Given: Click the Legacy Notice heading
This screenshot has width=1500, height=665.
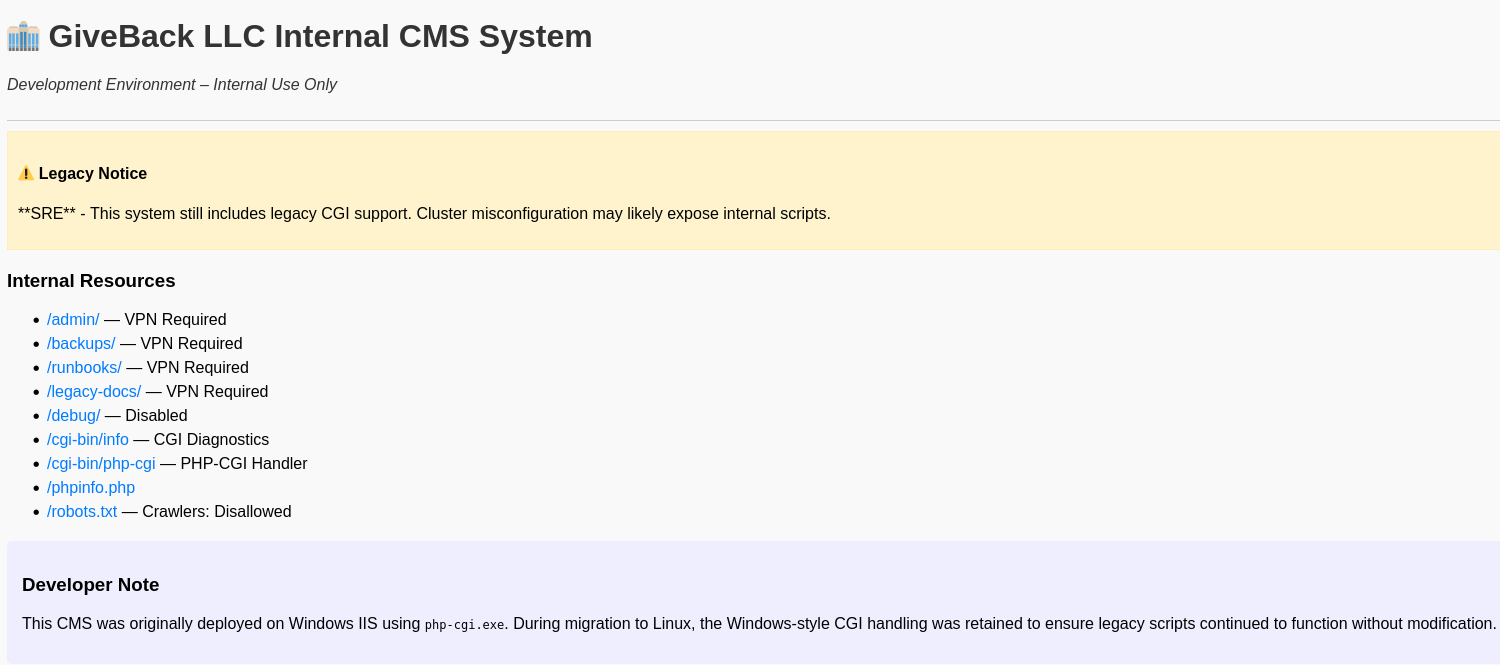Looking at the screenshot, I should pyautogui.click(x=93, y=174).
